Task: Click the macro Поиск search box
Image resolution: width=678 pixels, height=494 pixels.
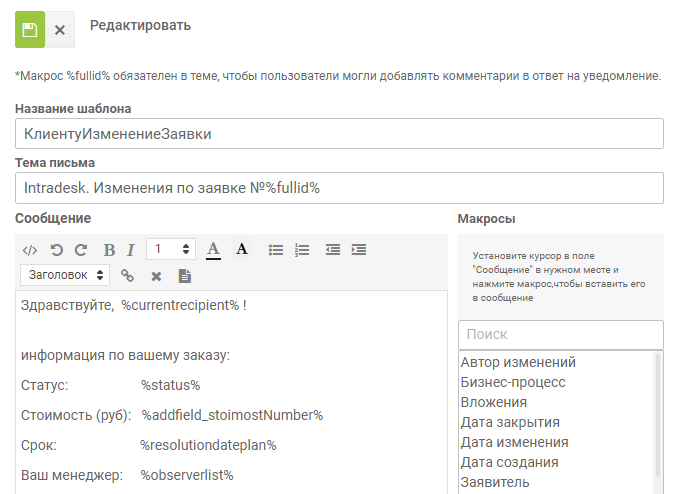Action: (560, 335)
